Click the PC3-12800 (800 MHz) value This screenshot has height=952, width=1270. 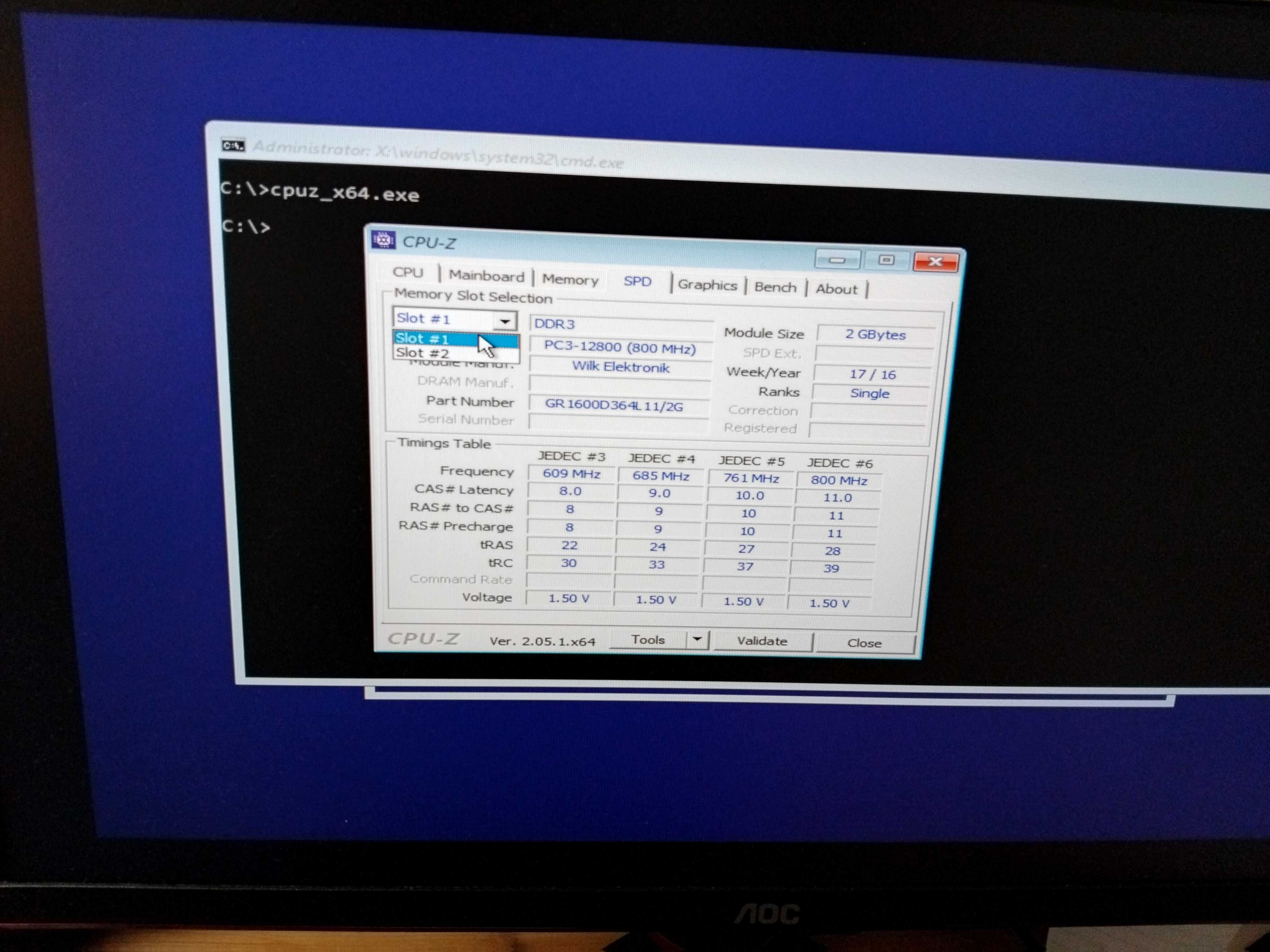pyautogui.click(x=620, y=348)
